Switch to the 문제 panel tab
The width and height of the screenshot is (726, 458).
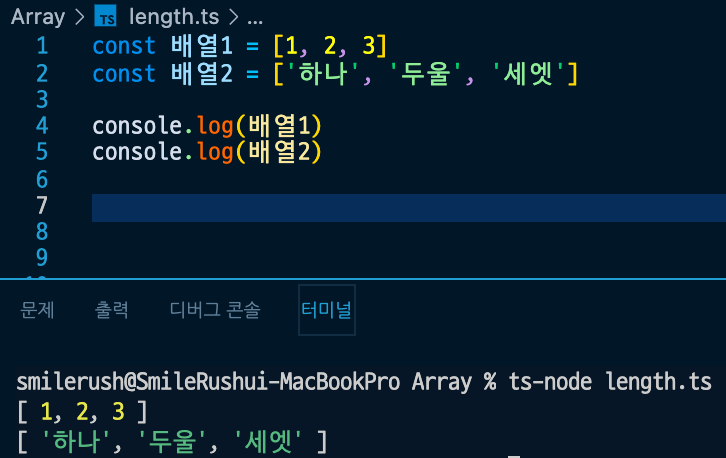point(38,310)
